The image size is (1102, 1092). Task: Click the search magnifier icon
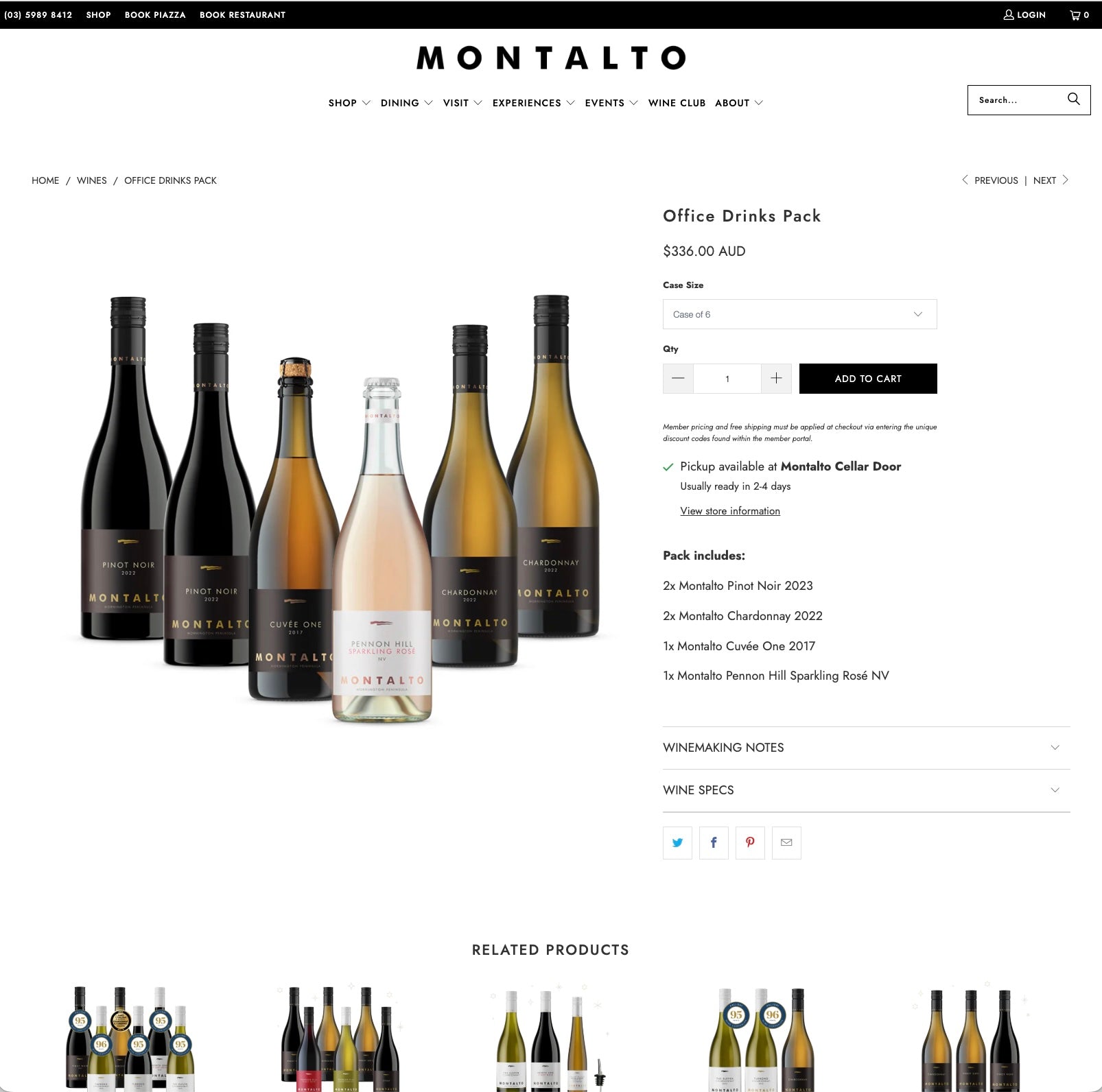coord(1073,99)
